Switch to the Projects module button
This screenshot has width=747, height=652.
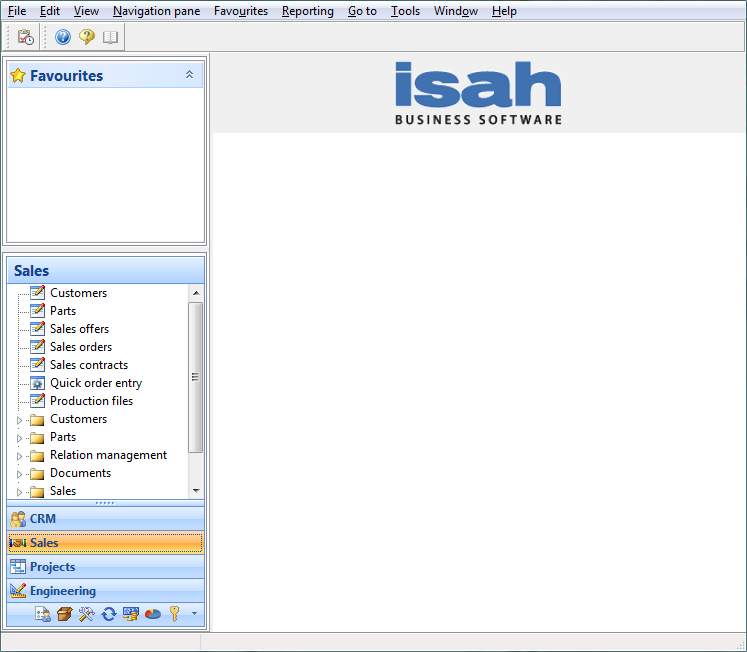[x=106, y=567]
